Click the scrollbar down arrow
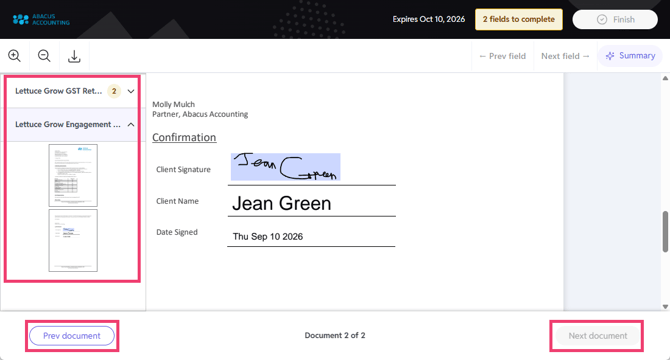Screen dimensions: 670x360 [x=665, y=307]
